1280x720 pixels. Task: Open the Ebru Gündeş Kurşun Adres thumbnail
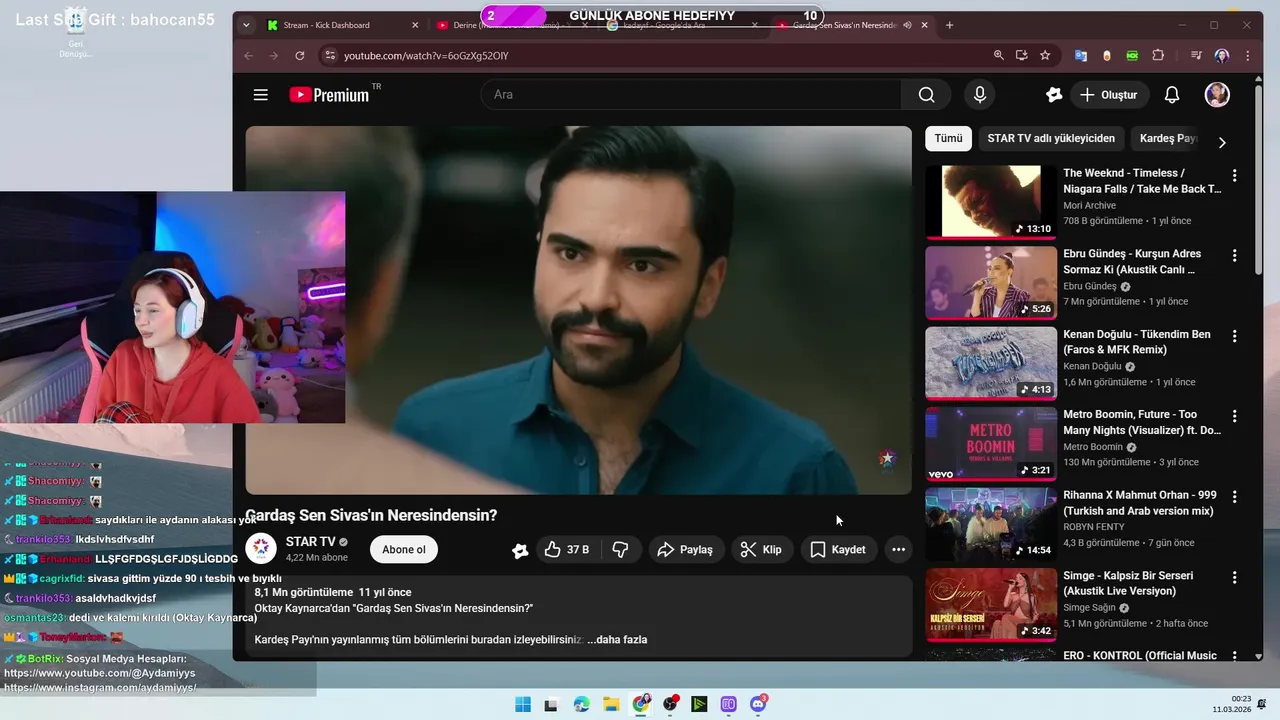[990, 283]
